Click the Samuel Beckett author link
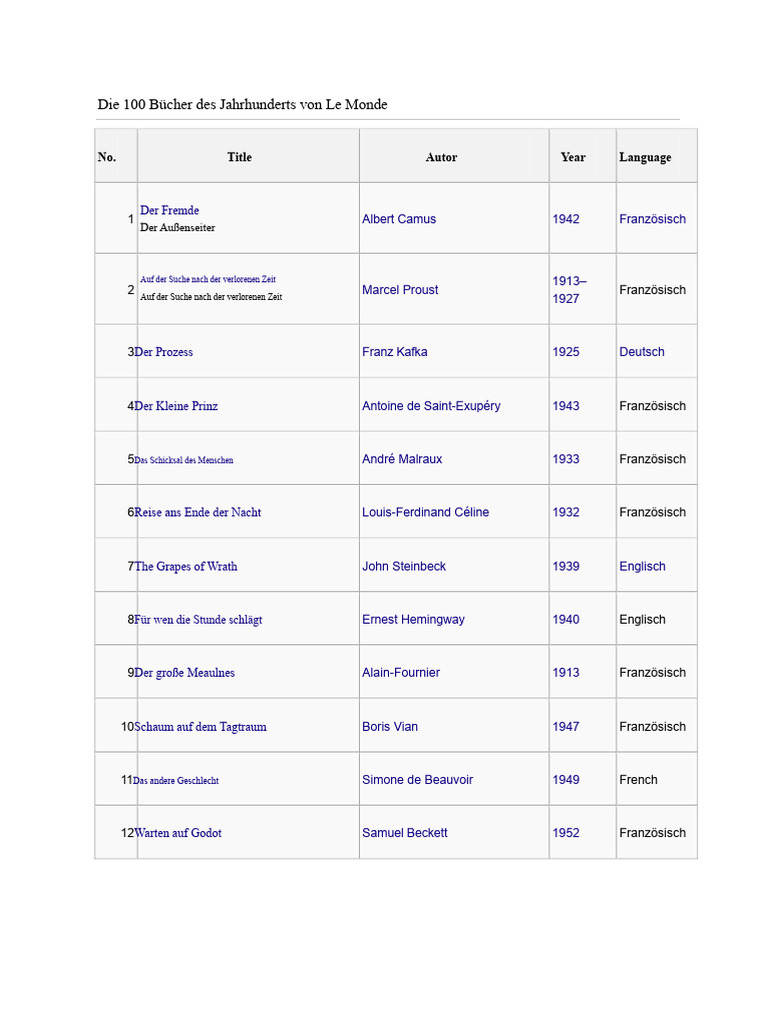This screenshot has width=768, height=1024. click(405, 833)
